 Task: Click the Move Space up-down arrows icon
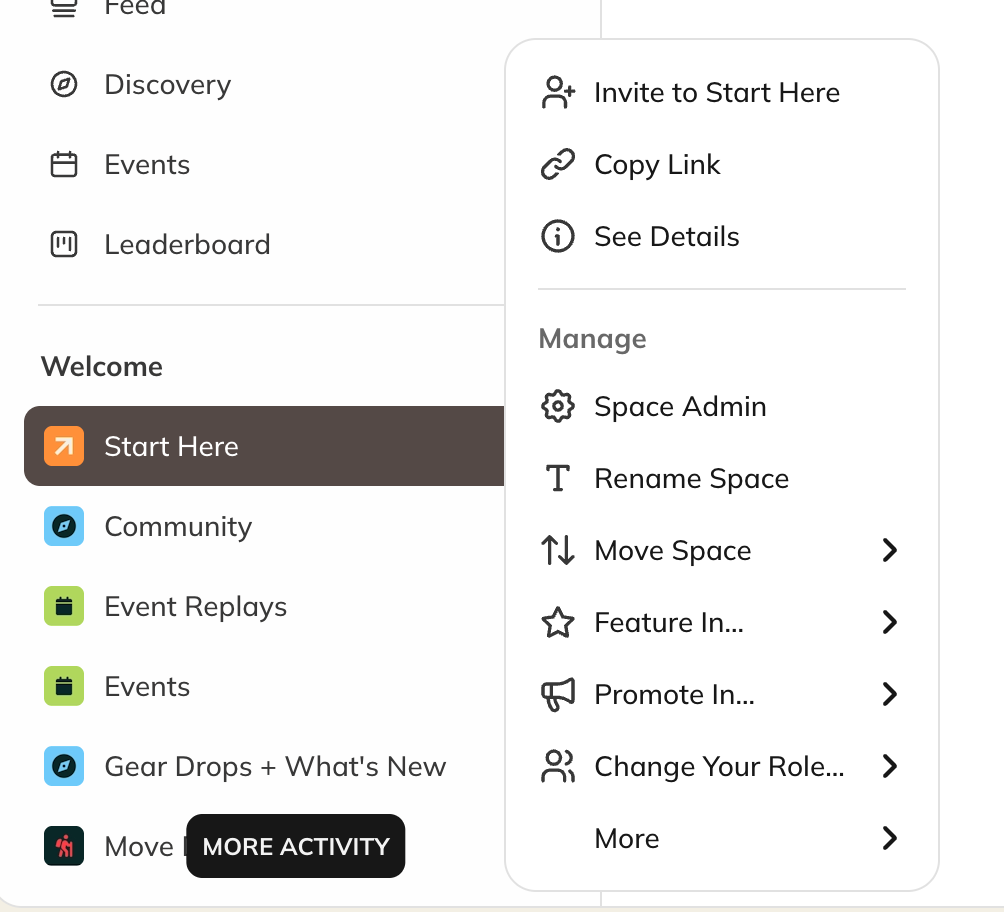[558, 550]
